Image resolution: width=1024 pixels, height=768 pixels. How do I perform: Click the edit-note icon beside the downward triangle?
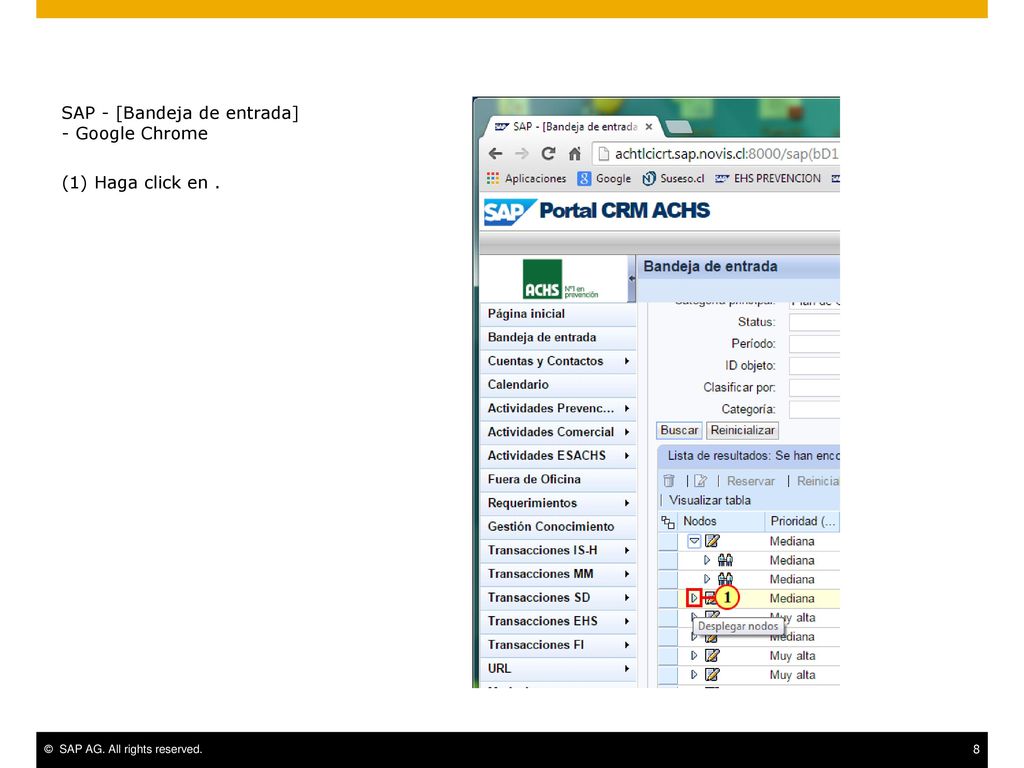click(712, 541)
